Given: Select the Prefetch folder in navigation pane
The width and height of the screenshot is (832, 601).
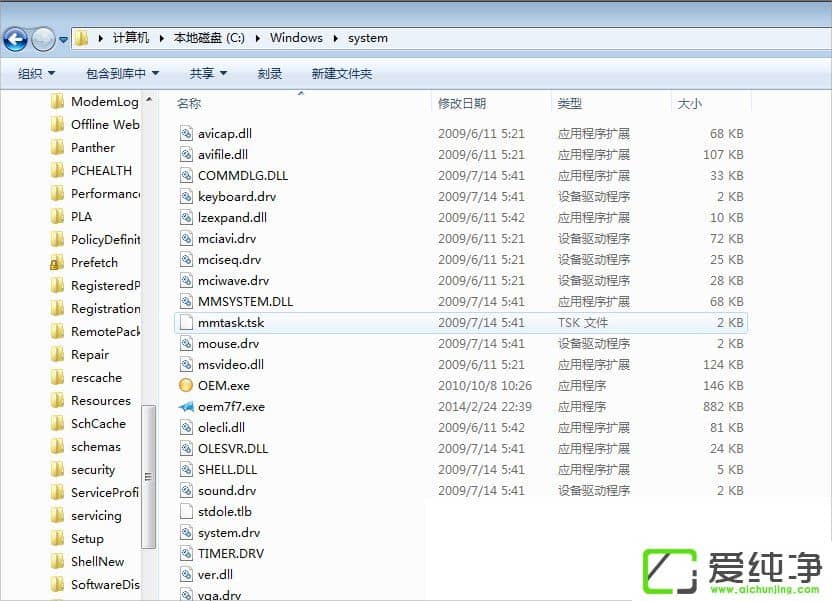Looking at the screenshot, I should (x=84, y=263).
